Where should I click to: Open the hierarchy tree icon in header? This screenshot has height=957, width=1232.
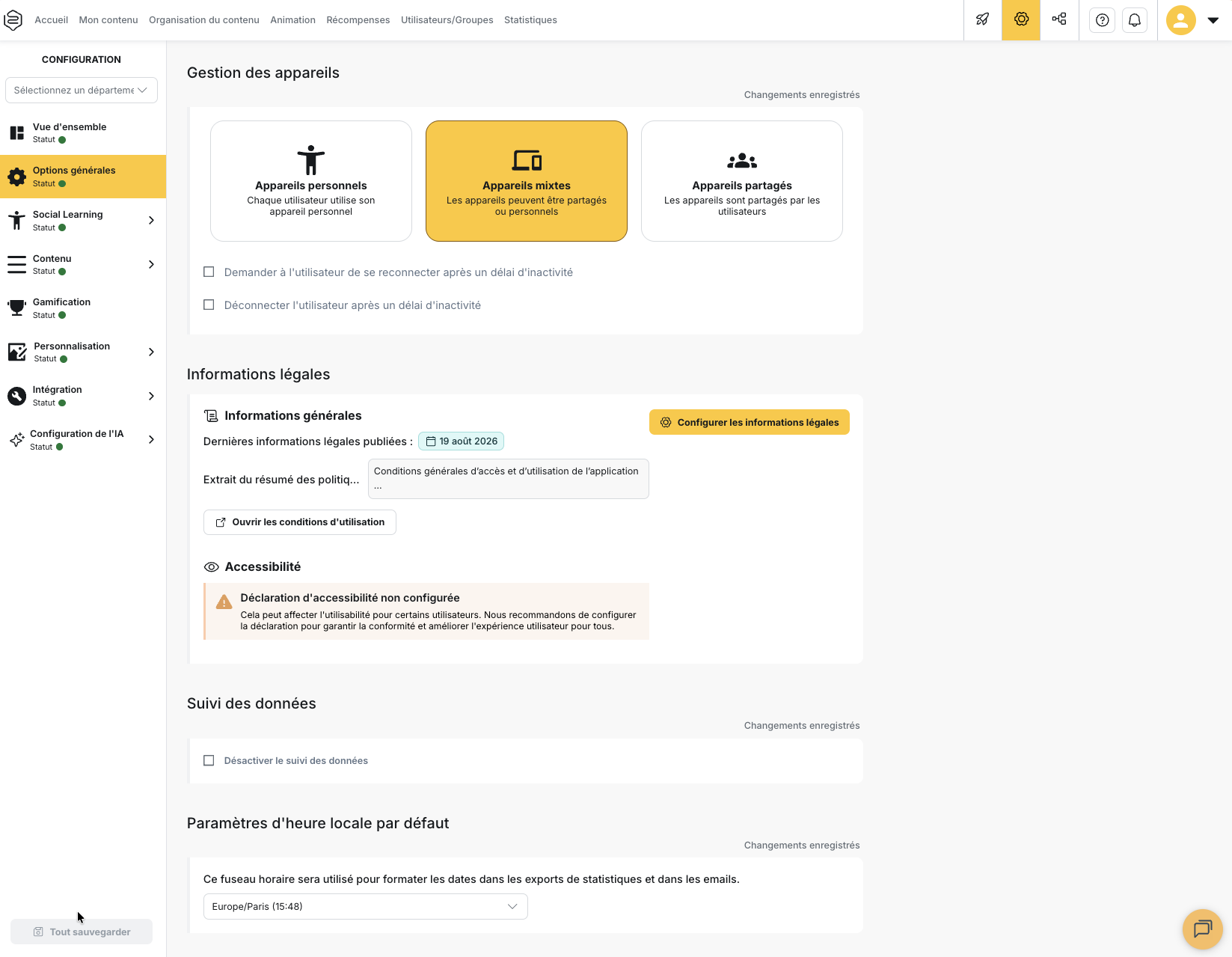1059,20
